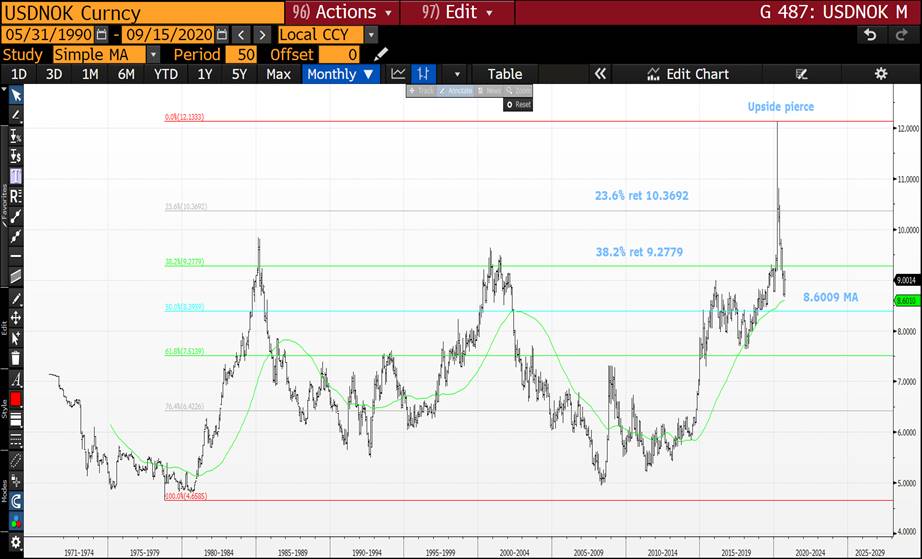Switch to line chart view
This screenshot has width=922, height=559.
coord(398,74)
